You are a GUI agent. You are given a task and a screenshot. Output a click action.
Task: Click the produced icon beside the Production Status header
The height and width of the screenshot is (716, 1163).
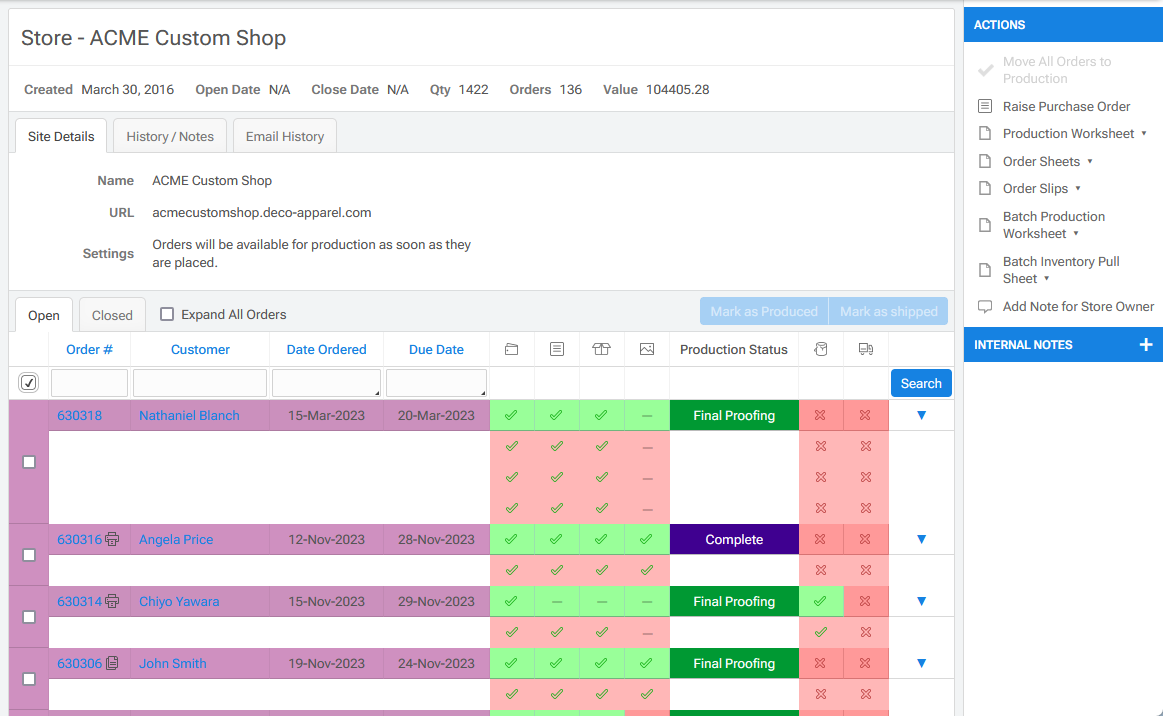pos(820,349)
